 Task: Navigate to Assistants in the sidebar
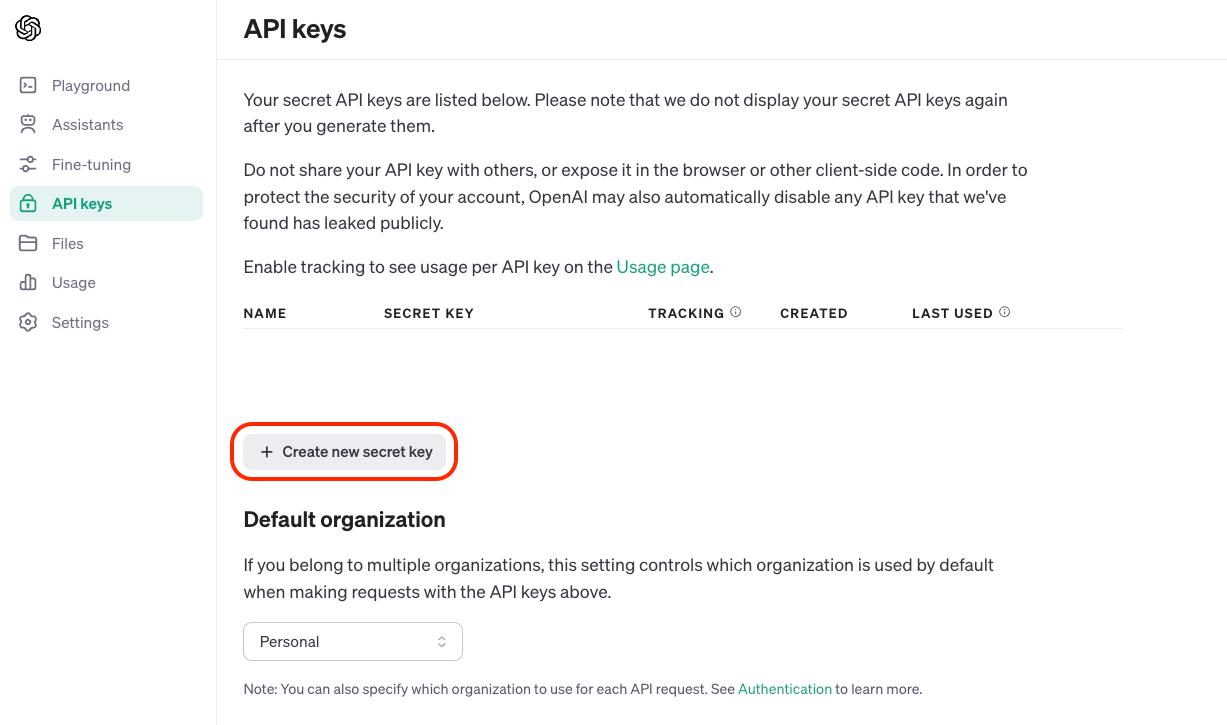87,124
